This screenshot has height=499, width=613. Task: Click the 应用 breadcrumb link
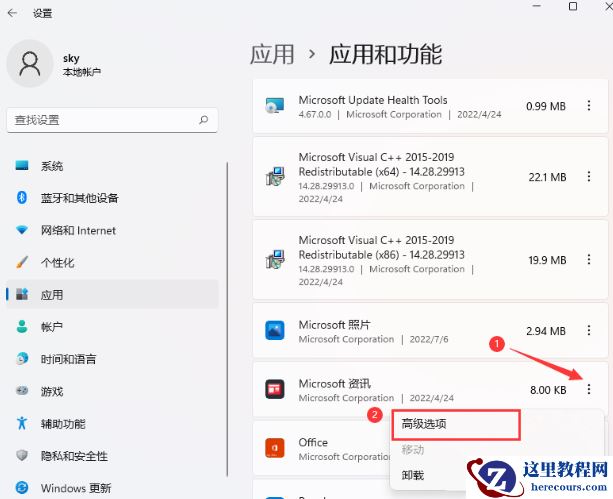coord(272,54)
